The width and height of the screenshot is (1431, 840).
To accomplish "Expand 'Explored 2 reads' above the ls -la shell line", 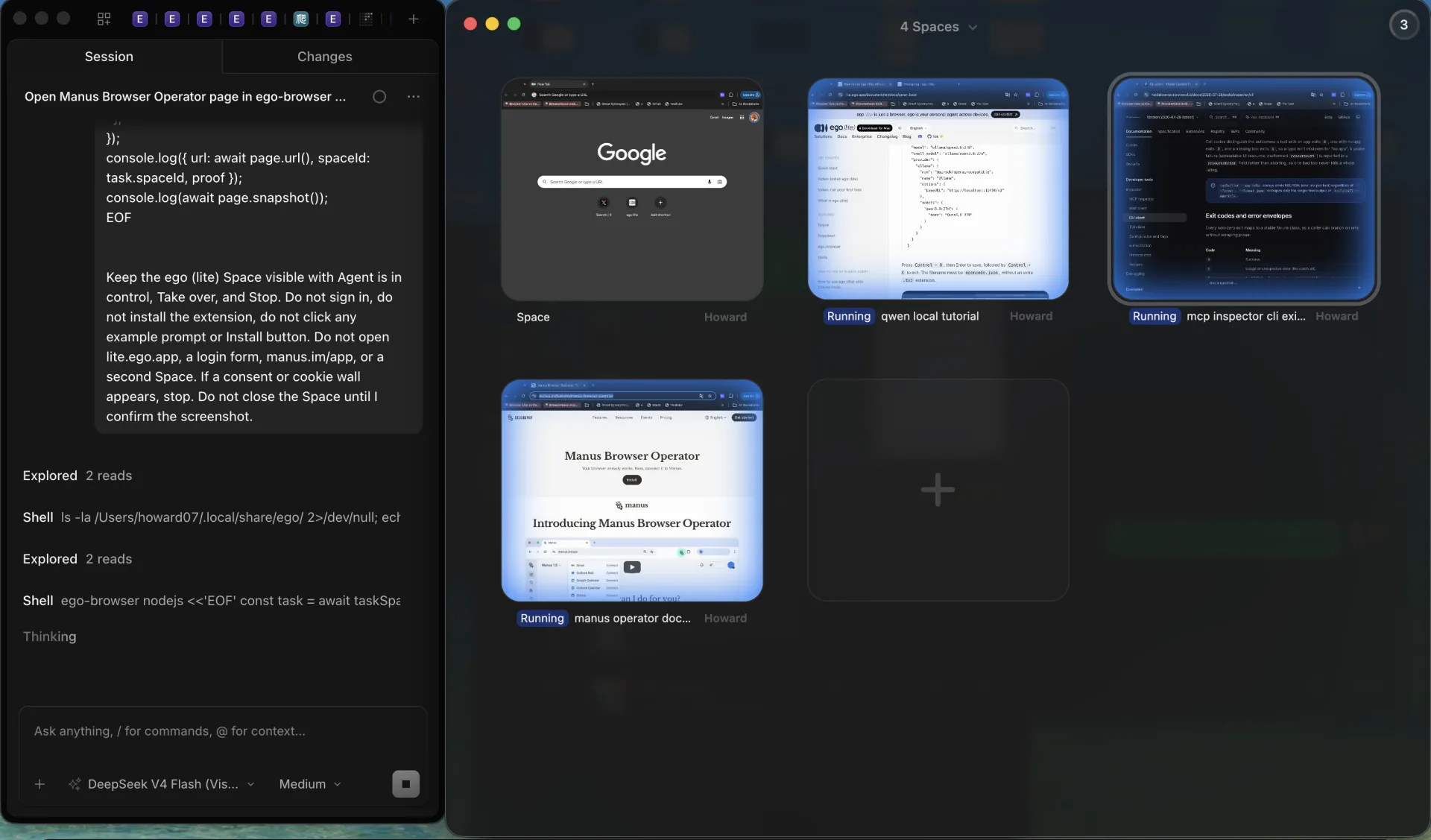I will [x=78, y=476].
